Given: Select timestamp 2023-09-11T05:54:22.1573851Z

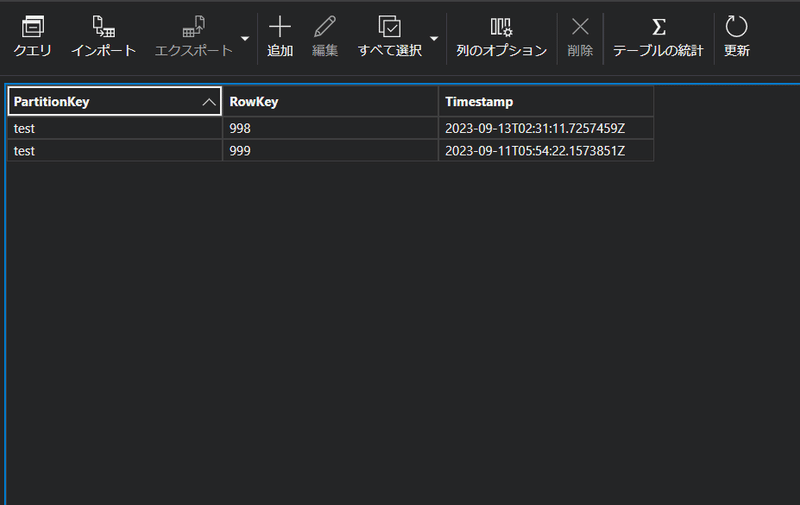Looking at the screenshot, I should click(x=546, y=150).
